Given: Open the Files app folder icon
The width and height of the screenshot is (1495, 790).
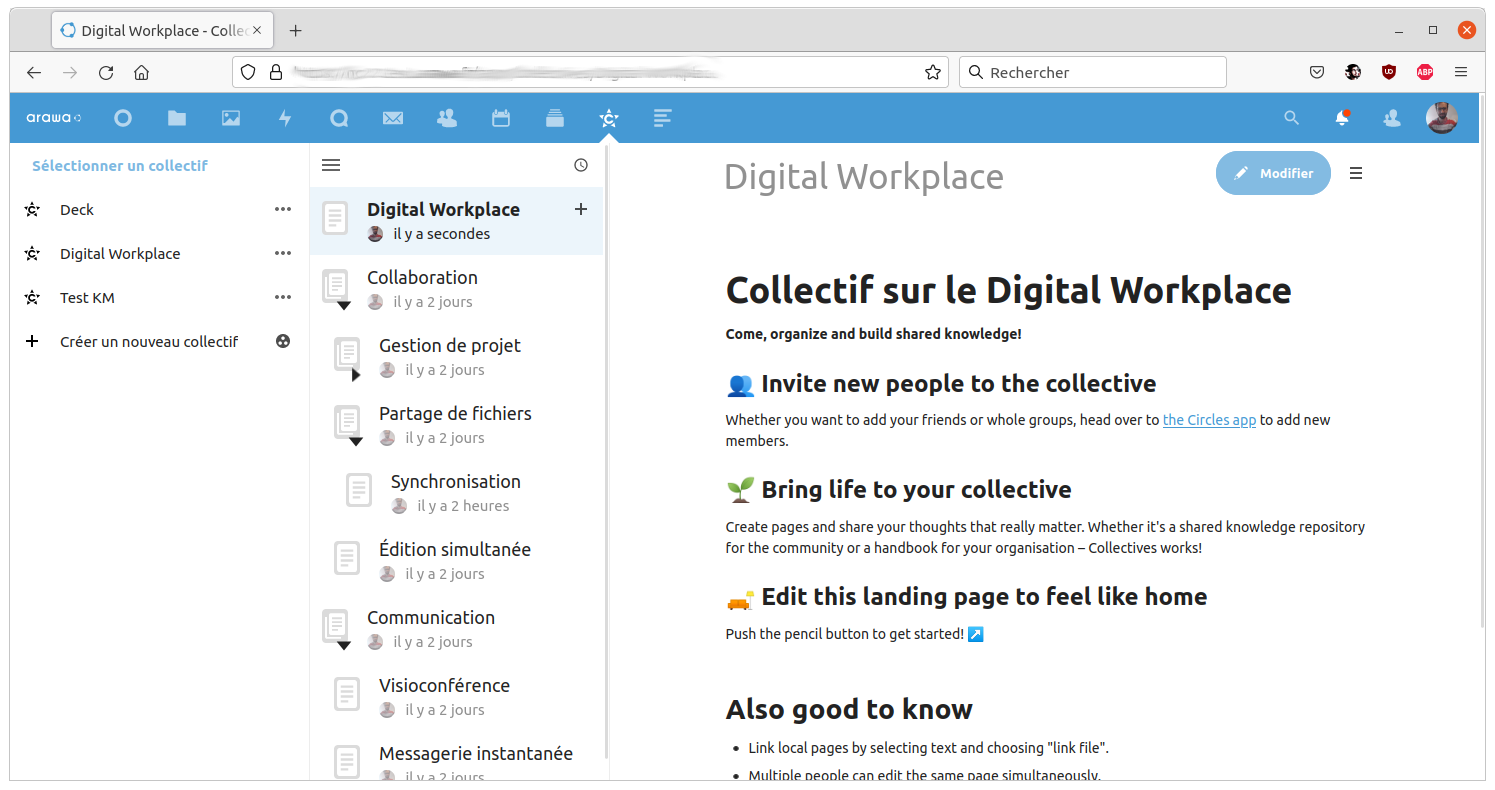Looking at the screenshot, I should pos(177,118).
